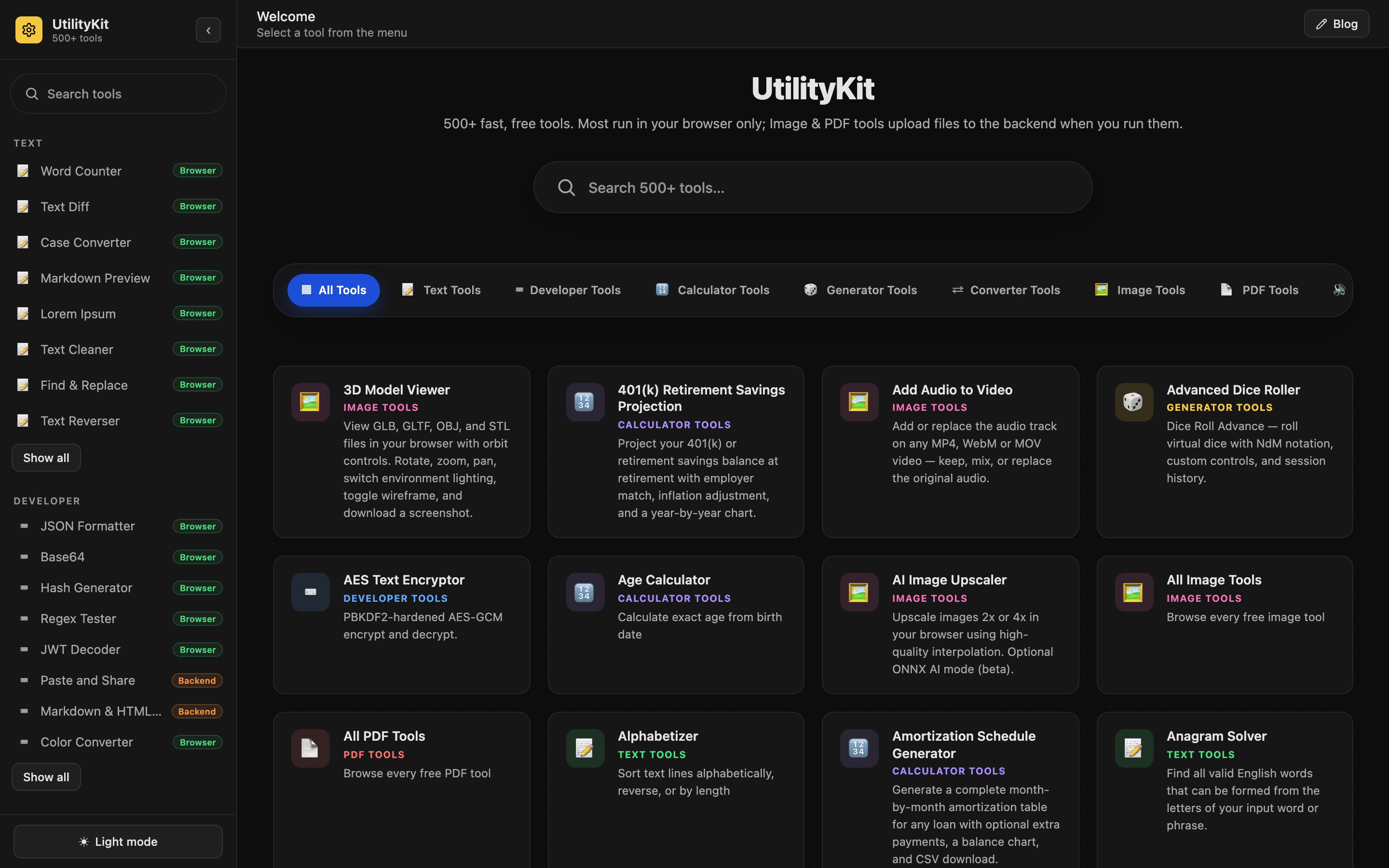
Task: Collapse the sidebar with the chevron button
Action: pyautogui.click(x=208, y=30)
